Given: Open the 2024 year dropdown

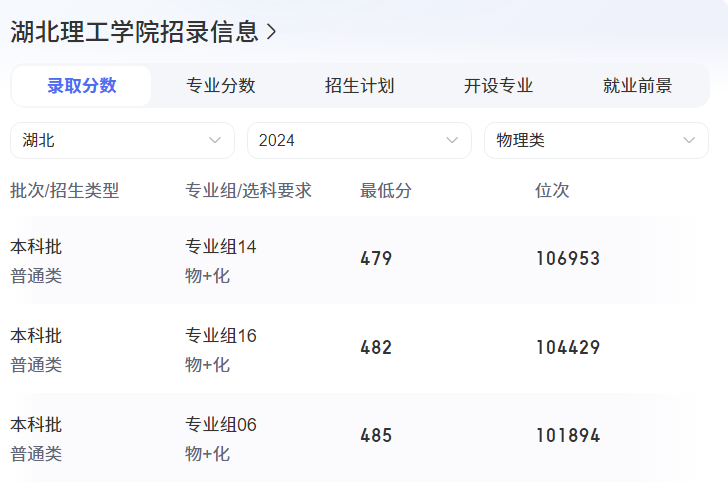Looking at the screenshot, I should tap(359, 140).
